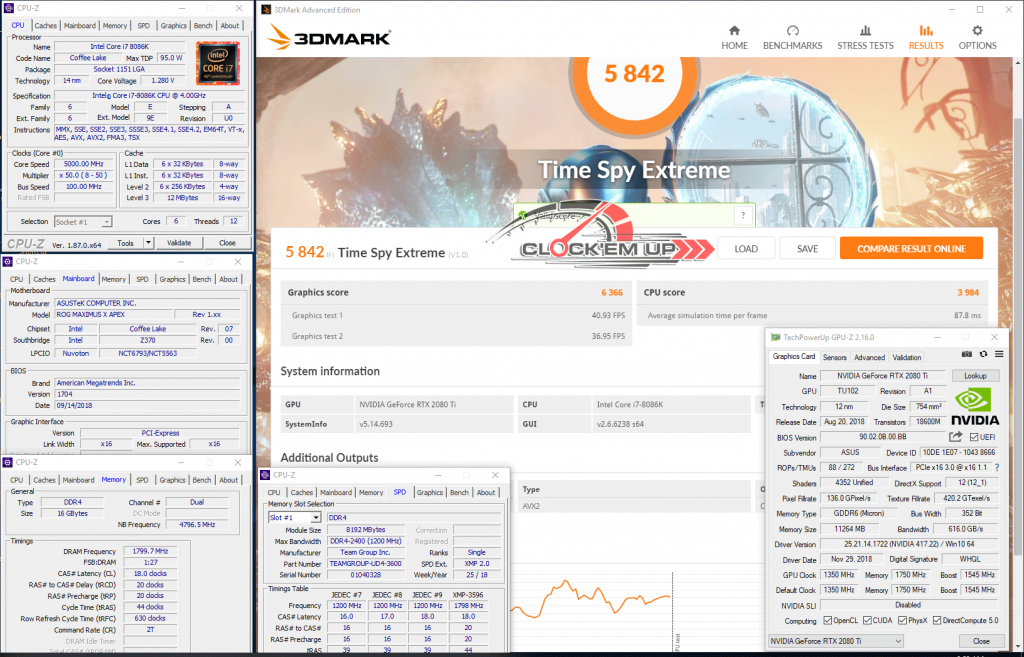This screenshot has height=657, width=1024.
Task: Click the BIOS Version 90.02.0B.00.BB field
Action: click(882, 437)
